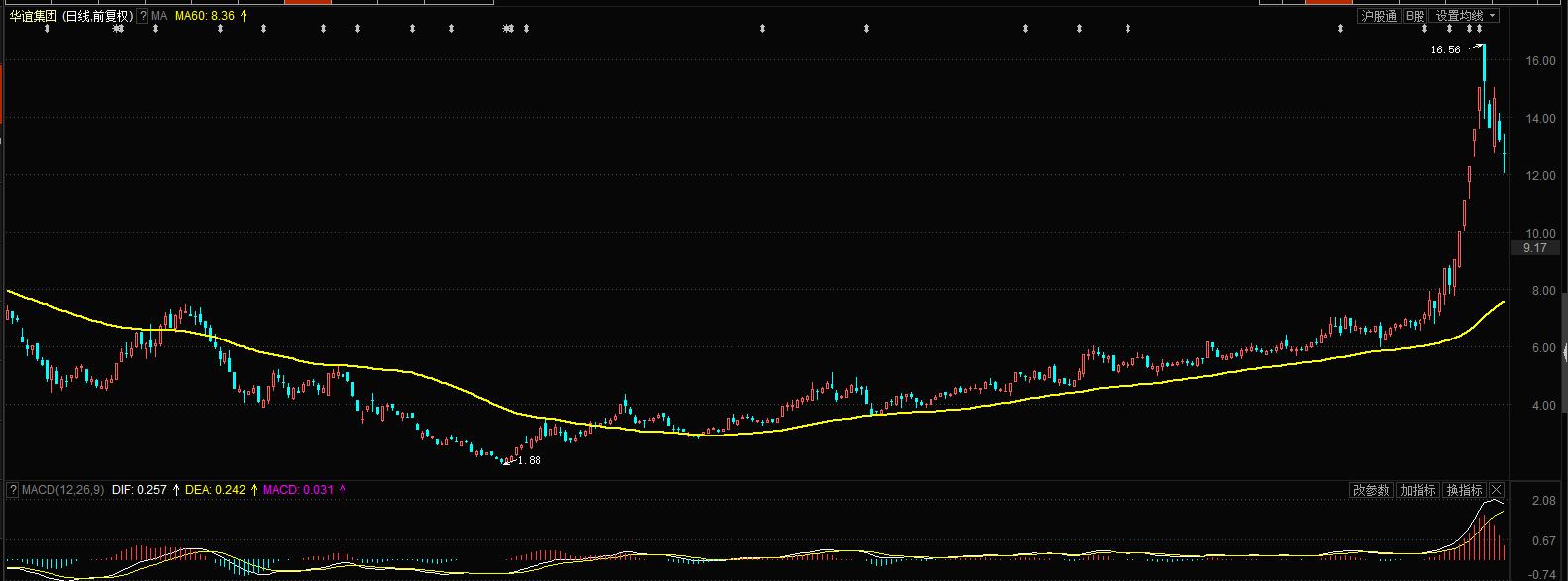Click the MA text label before MA60
Screen dimensions: 1568x581
click(x=159, y=16)
